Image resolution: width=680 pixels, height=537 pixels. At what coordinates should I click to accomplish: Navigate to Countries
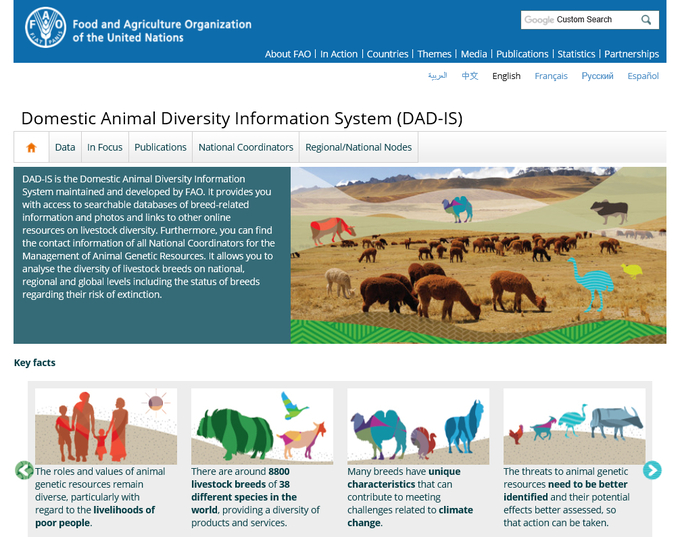tap(387, 54)
